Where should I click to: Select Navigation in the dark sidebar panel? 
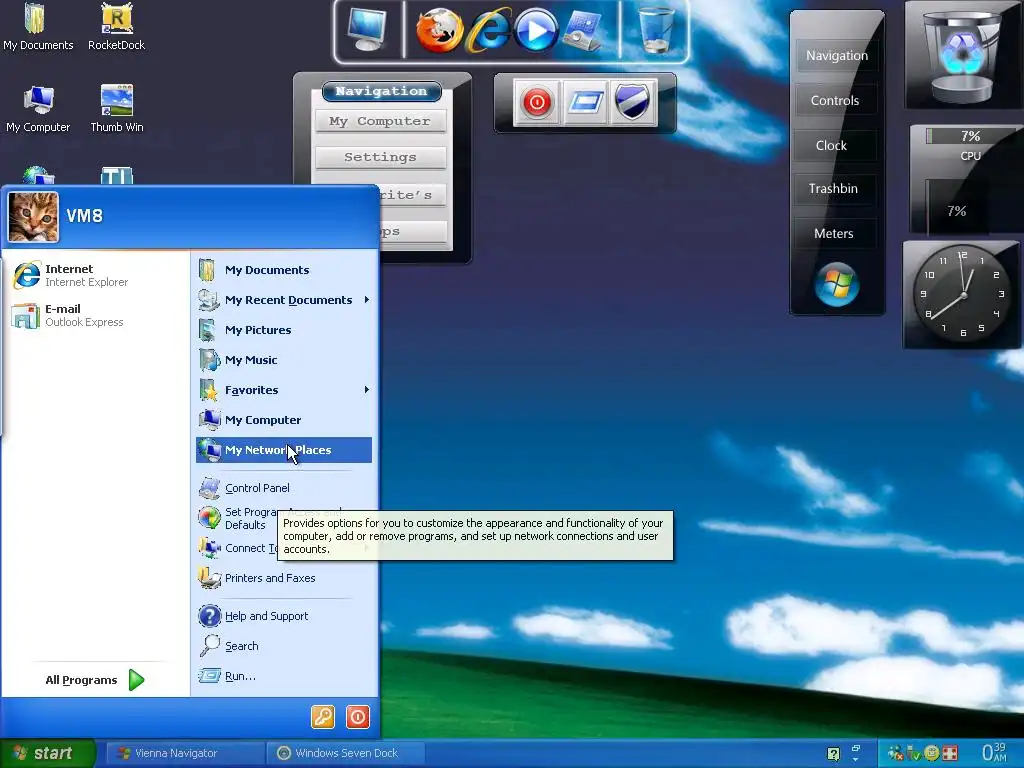tap(837, 56)
